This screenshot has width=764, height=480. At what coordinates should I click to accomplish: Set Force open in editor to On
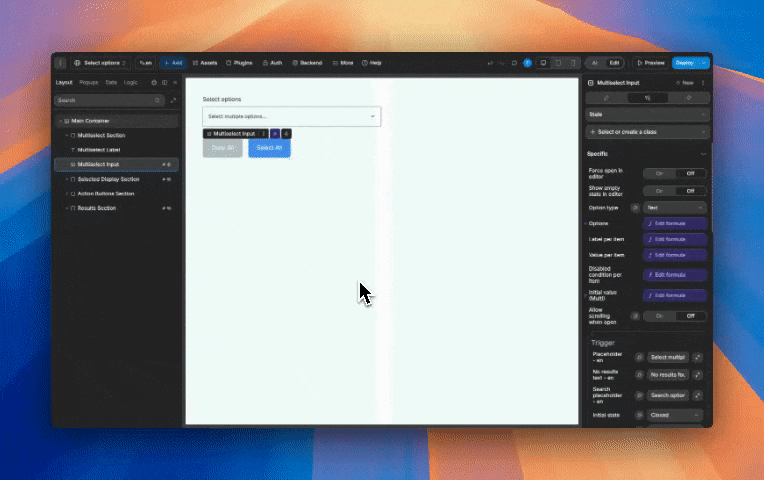659,173
